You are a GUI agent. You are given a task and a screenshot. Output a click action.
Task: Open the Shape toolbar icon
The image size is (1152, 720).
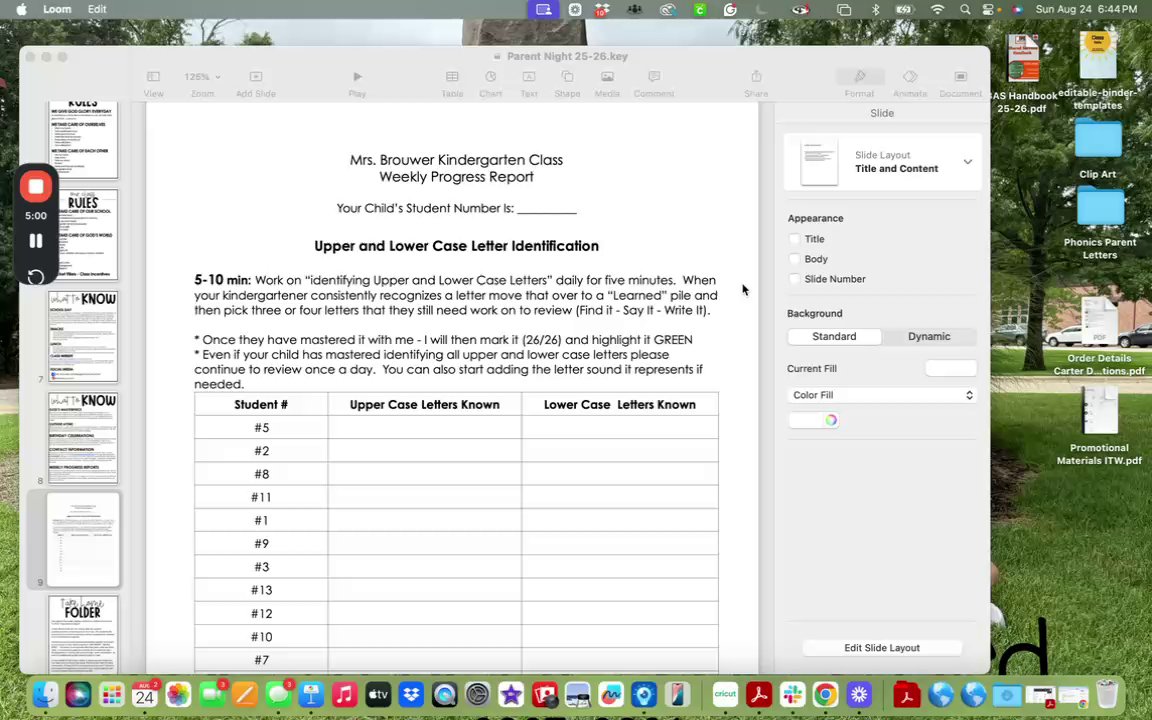(567, 77)
